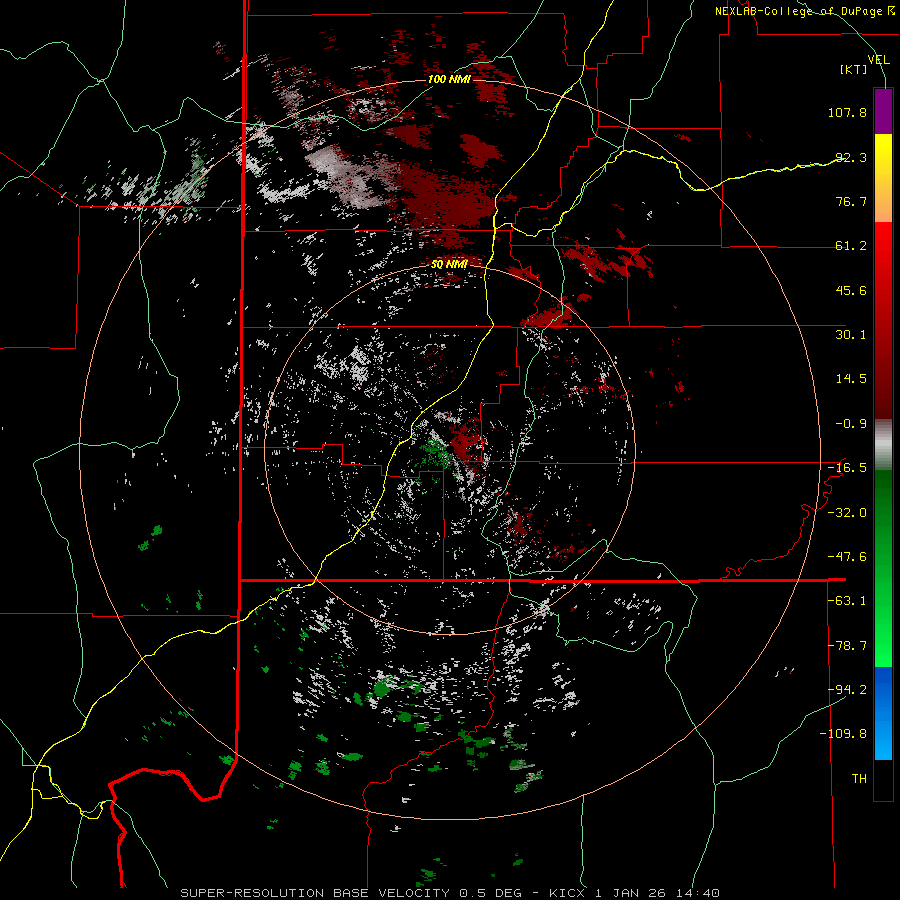Image resolution: width=900 pixels, height=900 pixels.
Task: Select the 92.3 value on velocity scale
Action: click(851, 157)
